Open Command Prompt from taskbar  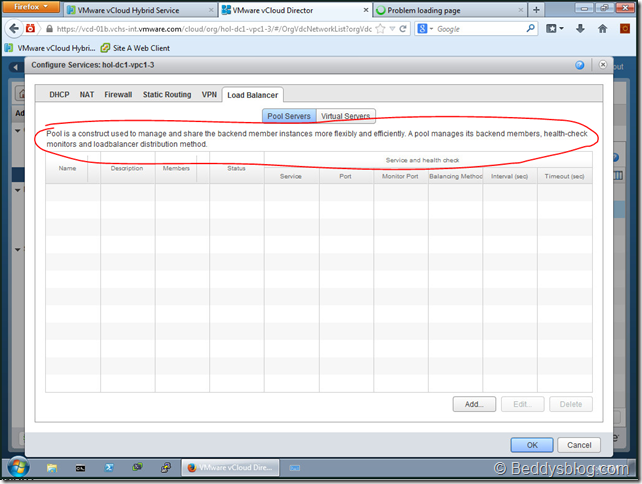click(x=80, y=468)
